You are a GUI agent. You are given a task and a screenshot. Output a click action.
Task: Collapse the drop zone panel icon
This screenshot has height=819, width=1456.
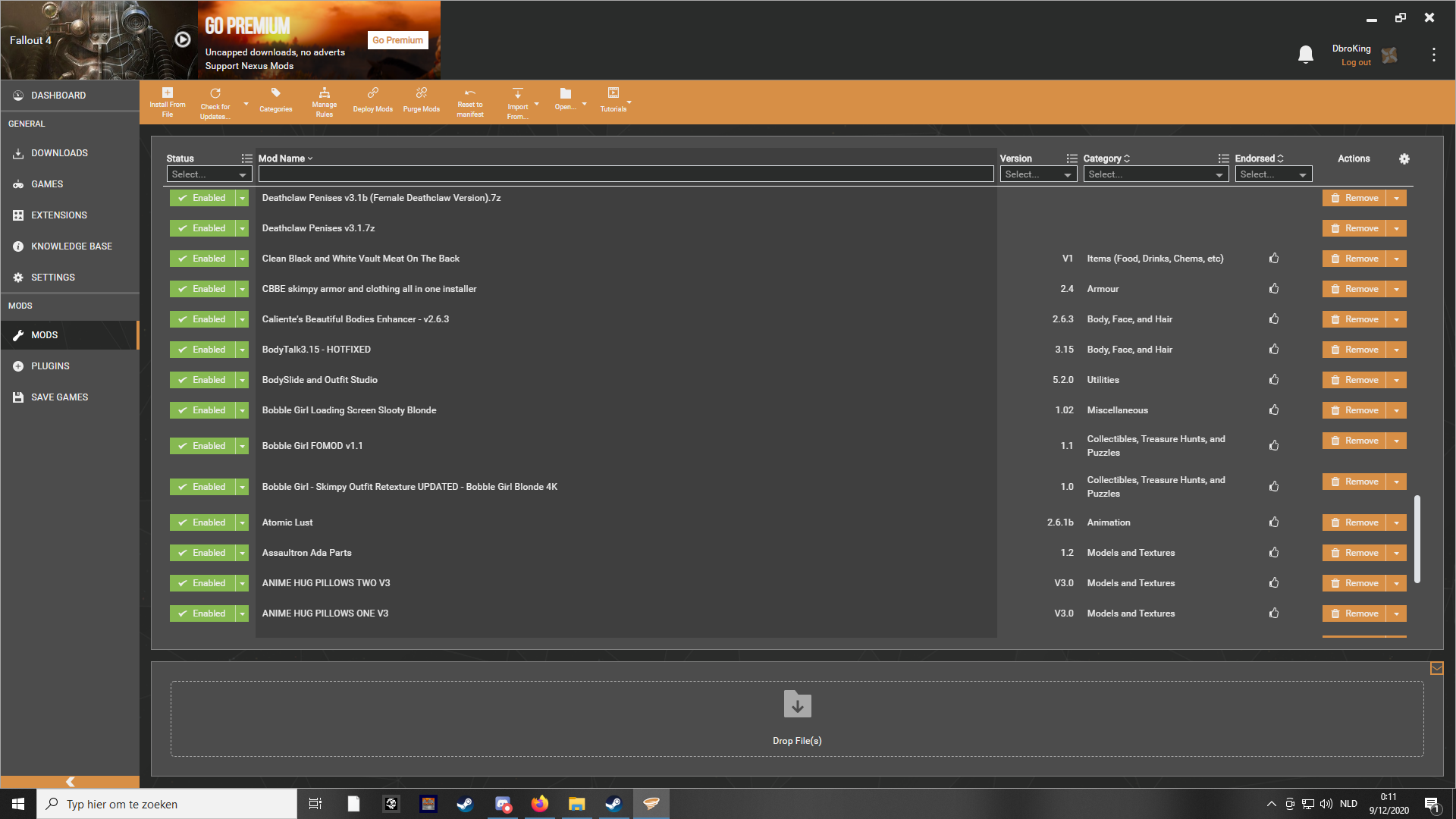[x=1436, y=668]
